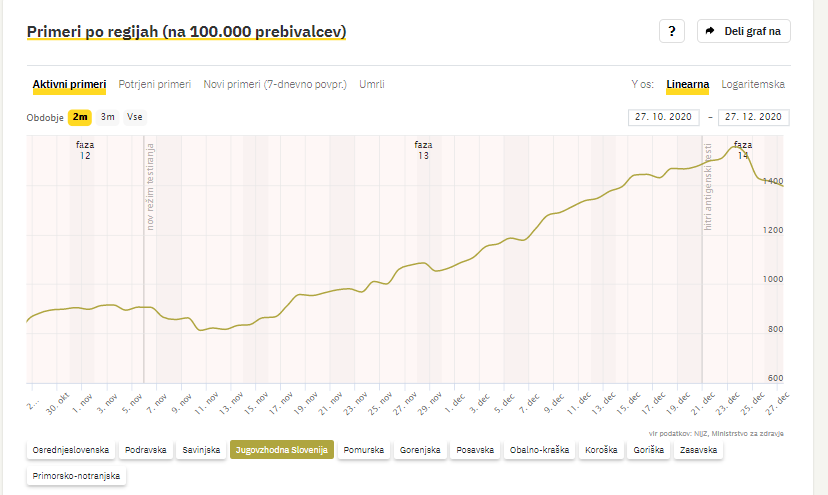Viewport: 828px width, 495px height.
Task: Select the 2m period button
Action: (80, 117)
